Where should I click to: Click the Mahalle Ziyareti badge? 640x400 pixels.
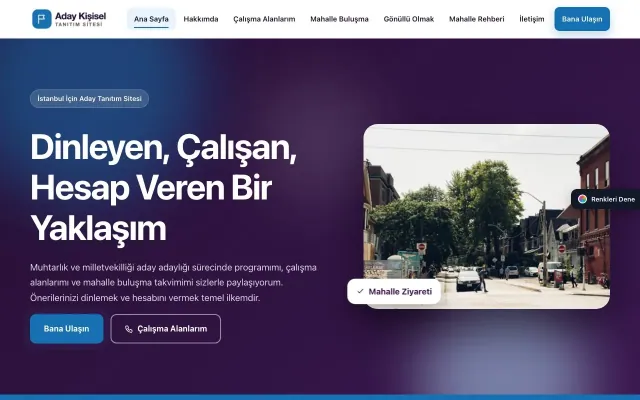tap(394, 291)
